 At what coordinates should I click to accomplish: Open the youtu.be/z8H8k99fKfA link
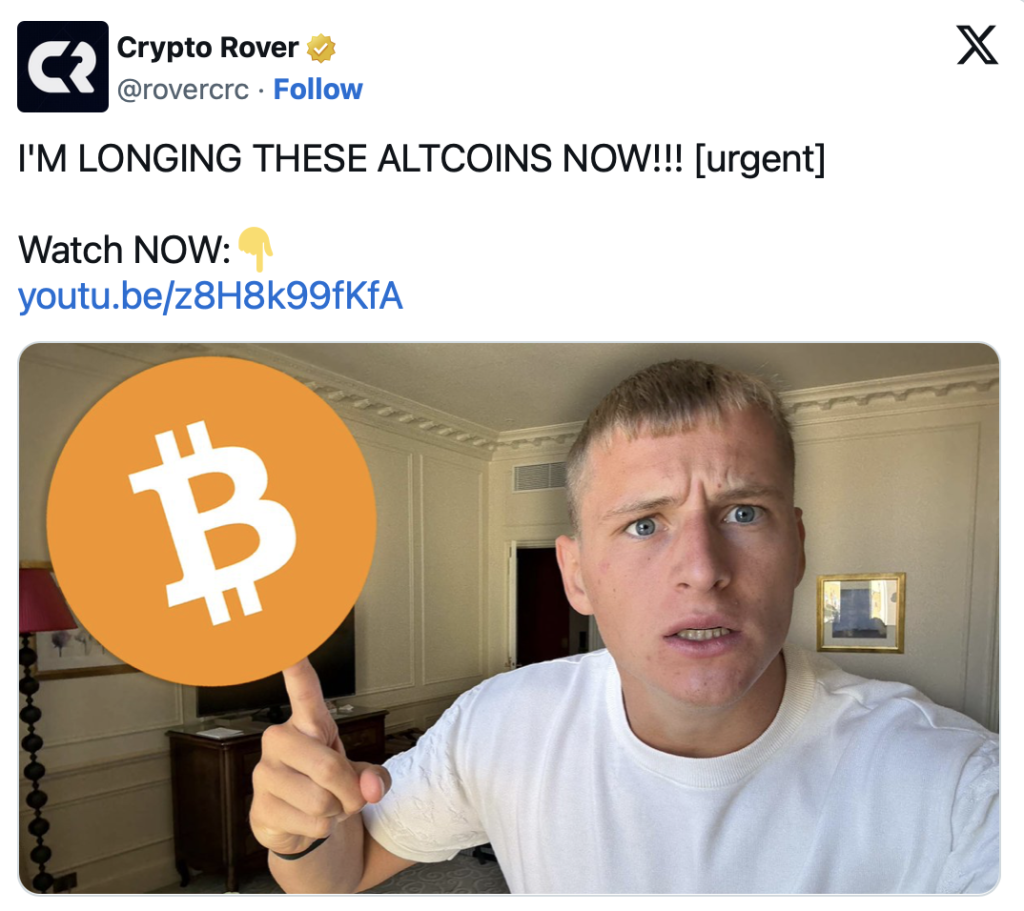coord(210,296)
